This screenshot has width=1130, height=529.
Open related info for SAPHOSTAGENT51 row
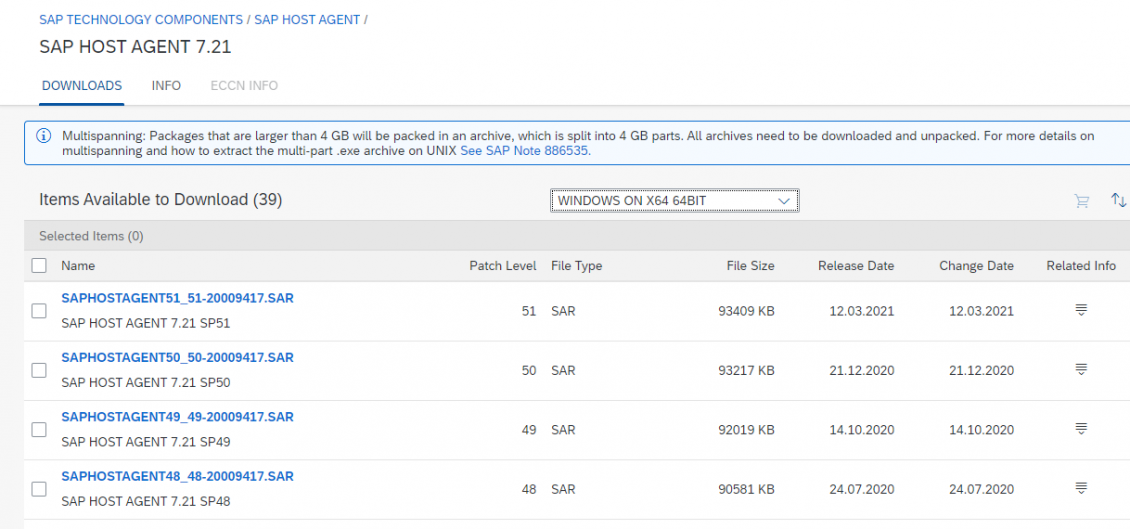tap(1080, 310)
